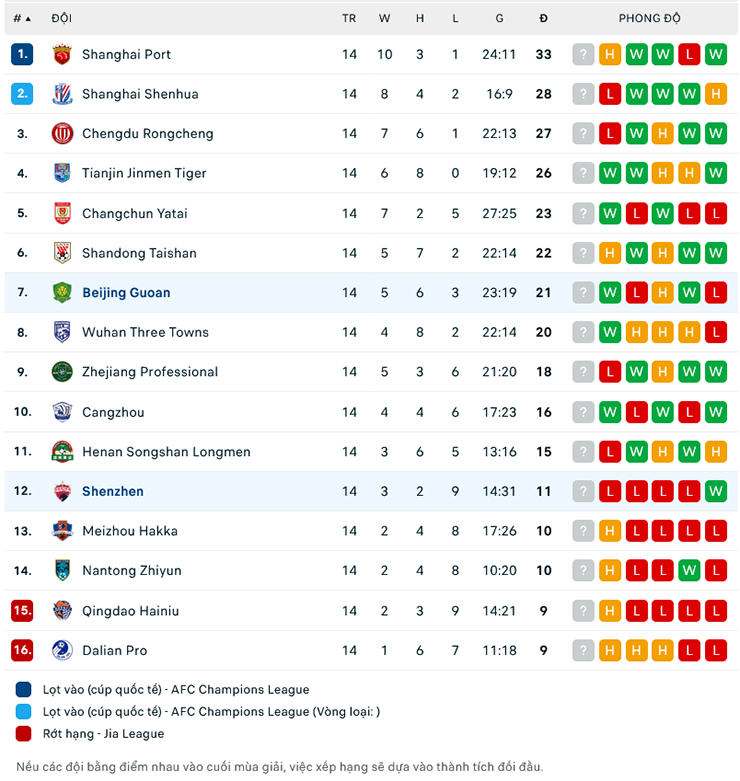Click the Beijing Guoan team badge
Screen dimensions: 740x781
(62, 293)
